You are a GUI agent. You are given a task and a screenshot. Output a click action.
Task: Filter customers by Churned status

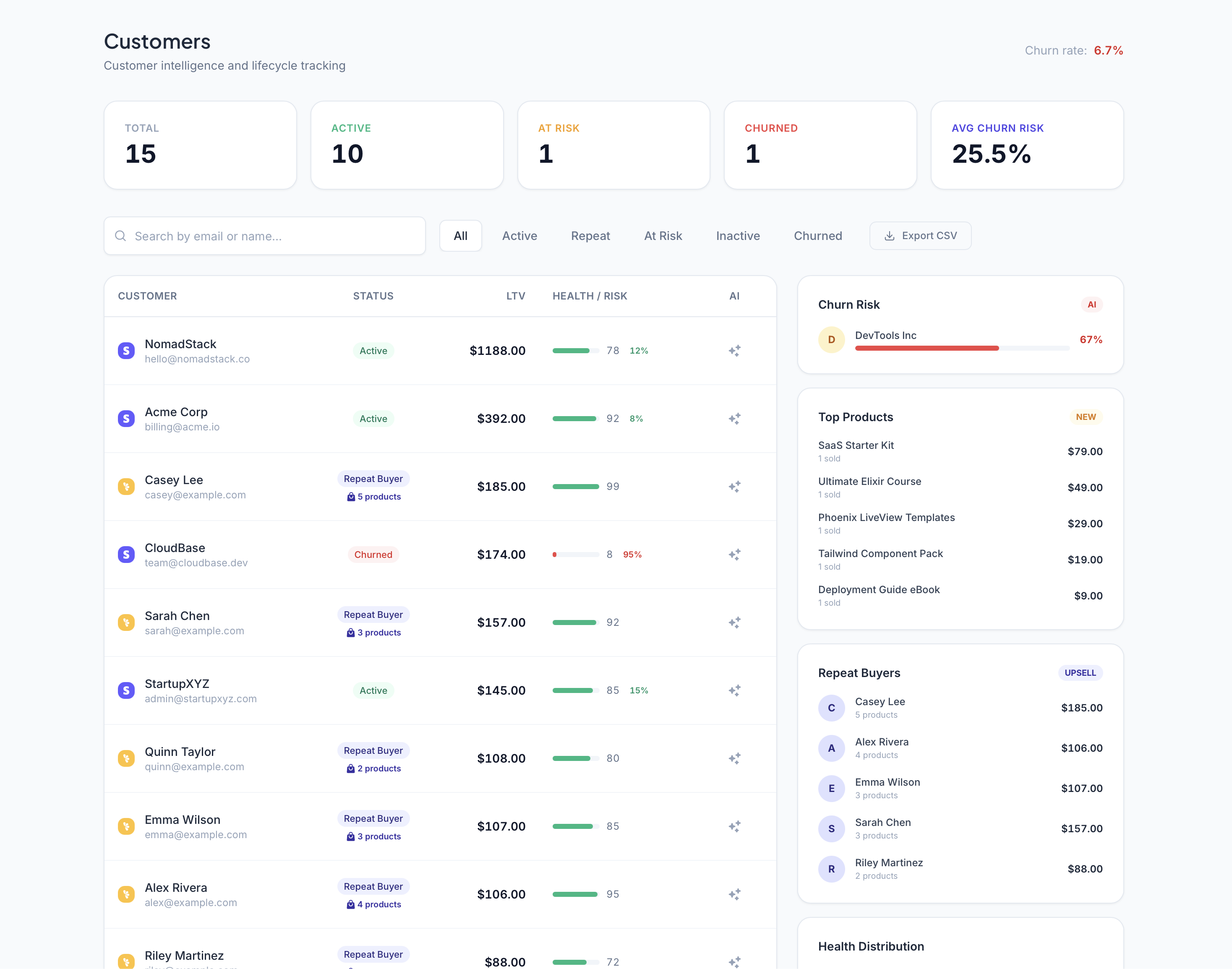[x=817, y=235]
